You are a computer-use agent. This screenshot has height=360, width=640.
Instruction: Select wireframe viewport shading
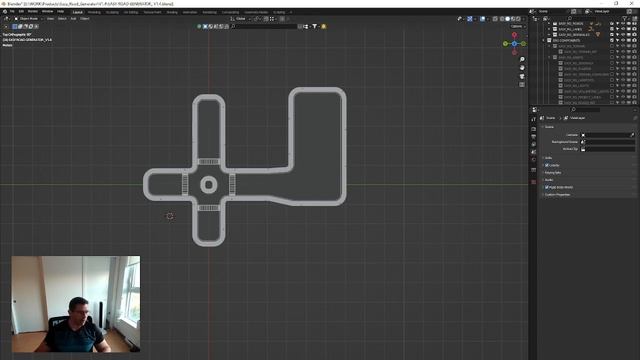502,19
